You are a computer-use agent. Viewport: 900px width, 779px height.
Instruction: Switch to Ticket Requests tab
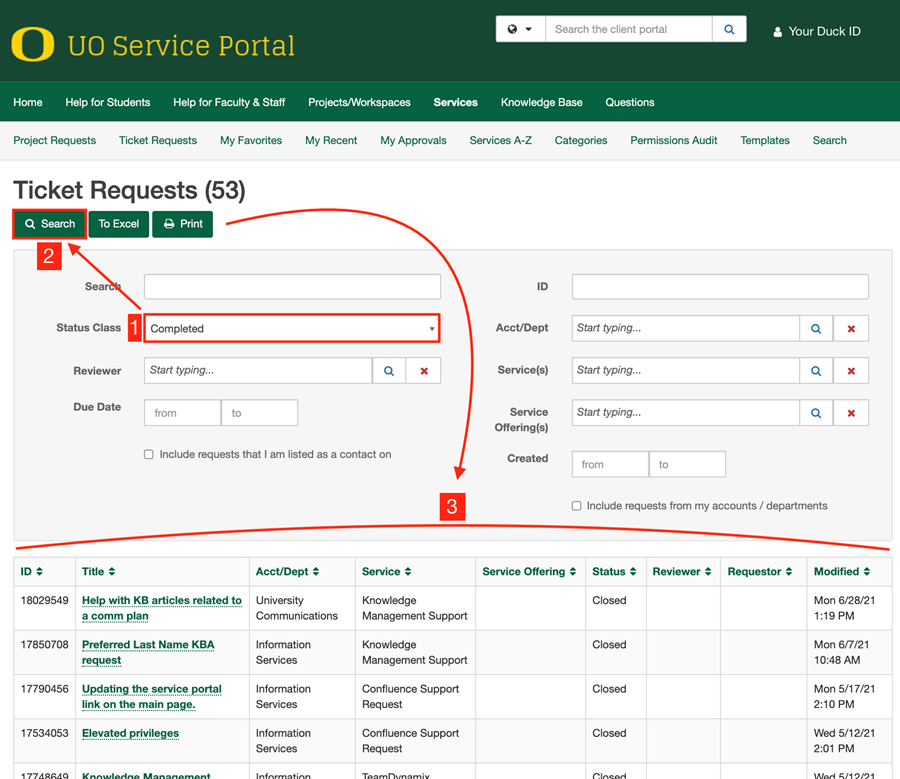(158, 141)
